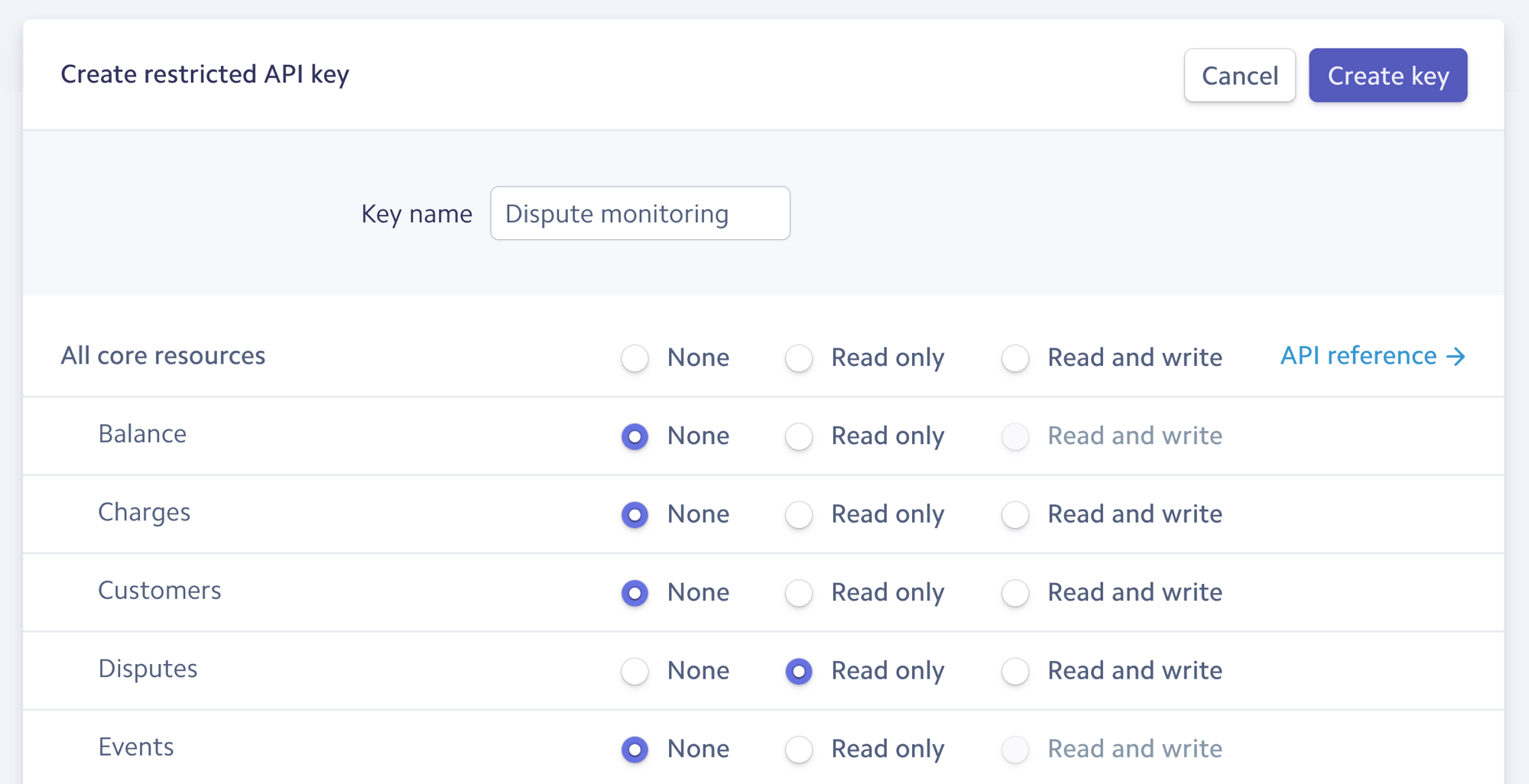
Task: Select None permission for Events
Action: pyautogui.click(x=634, y=749)
